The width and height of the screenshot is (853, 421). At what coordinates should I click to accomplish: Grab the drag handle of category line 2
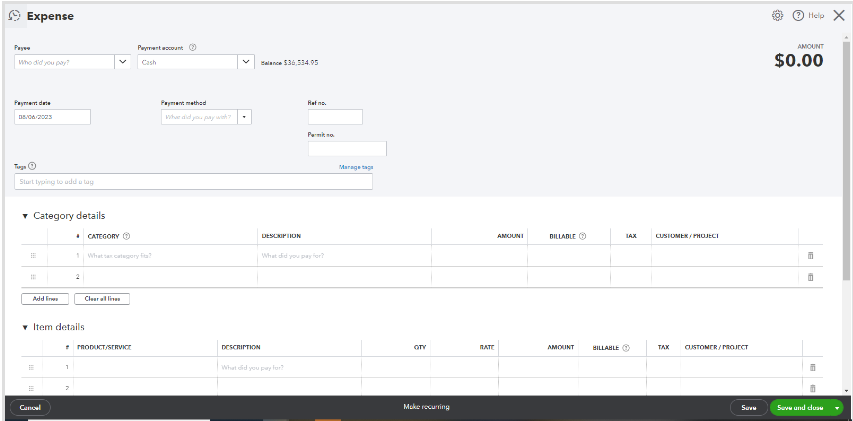[x=33, y=277]
